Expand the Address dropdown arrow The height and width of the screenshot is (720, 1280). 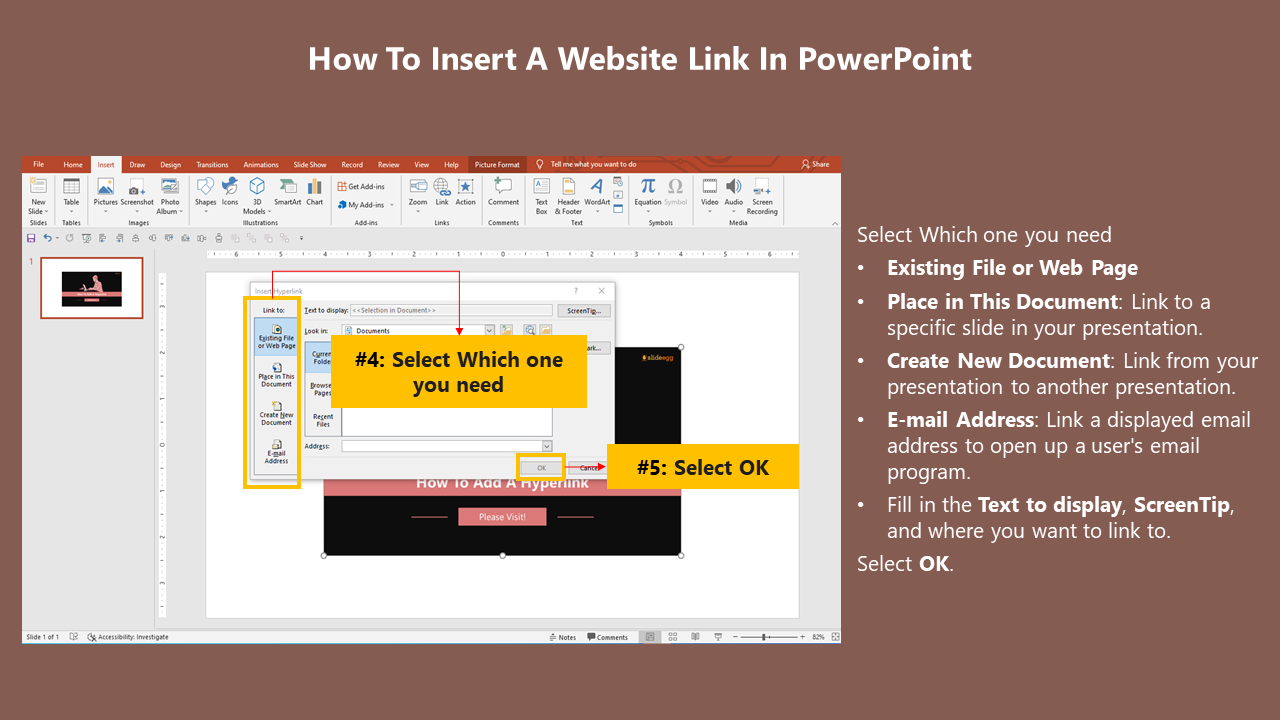[547, 446]
